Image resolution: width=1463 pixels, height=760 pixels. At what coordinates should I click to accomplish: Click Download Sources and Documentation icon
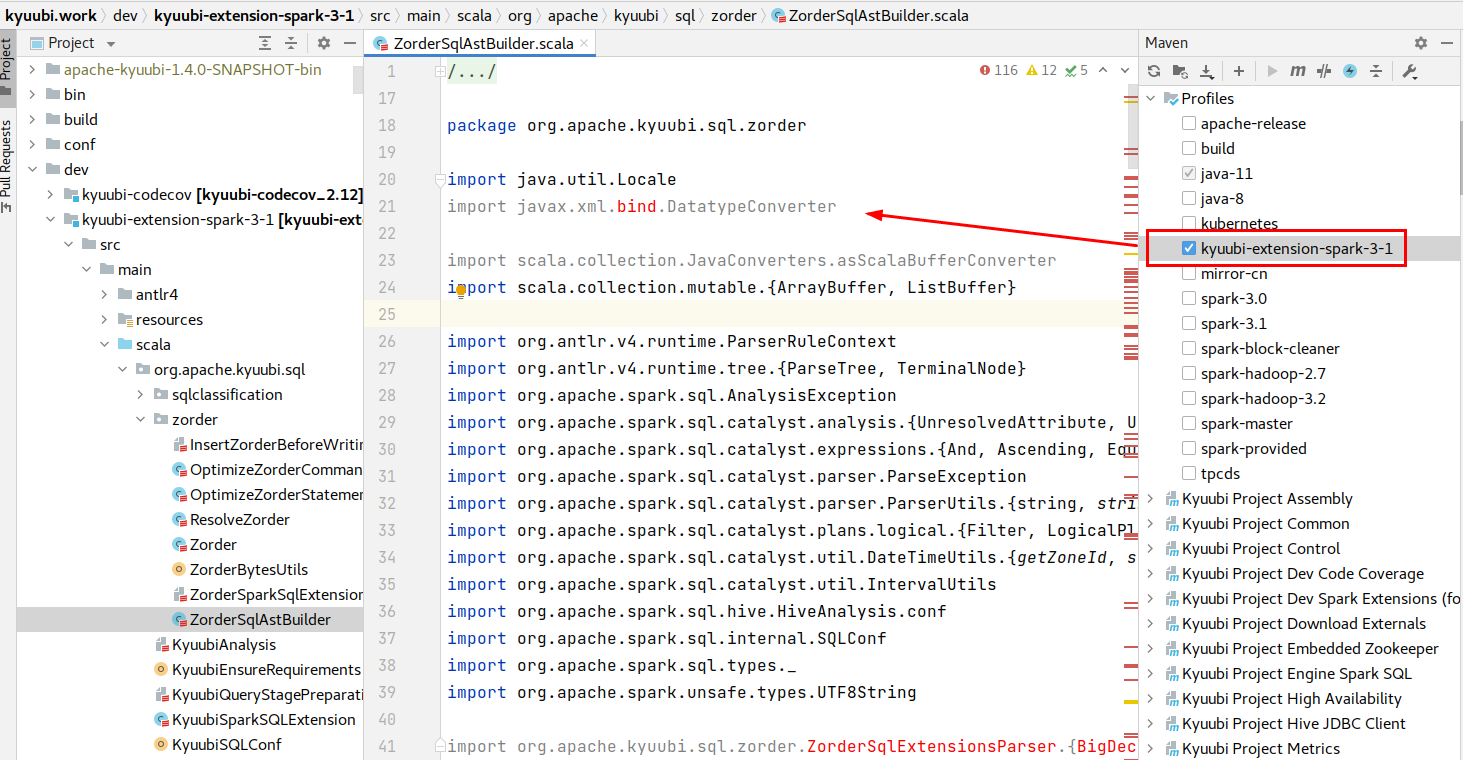[1207, 71]
